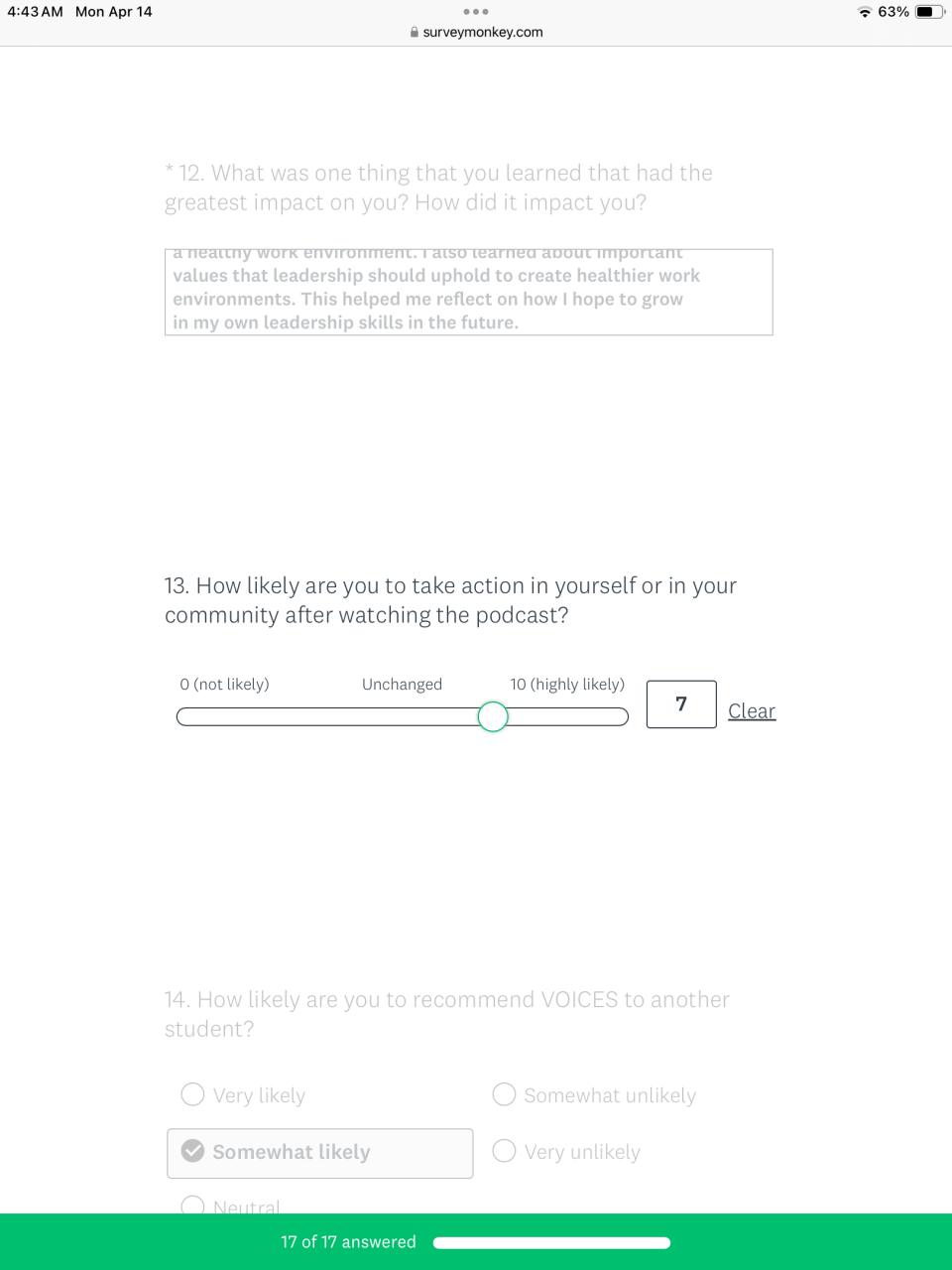The height and width of the screenshot is (1270, 952).
Task: Click the Clear link next to slider
Action: pyautogui.click(x=752, y=710)
